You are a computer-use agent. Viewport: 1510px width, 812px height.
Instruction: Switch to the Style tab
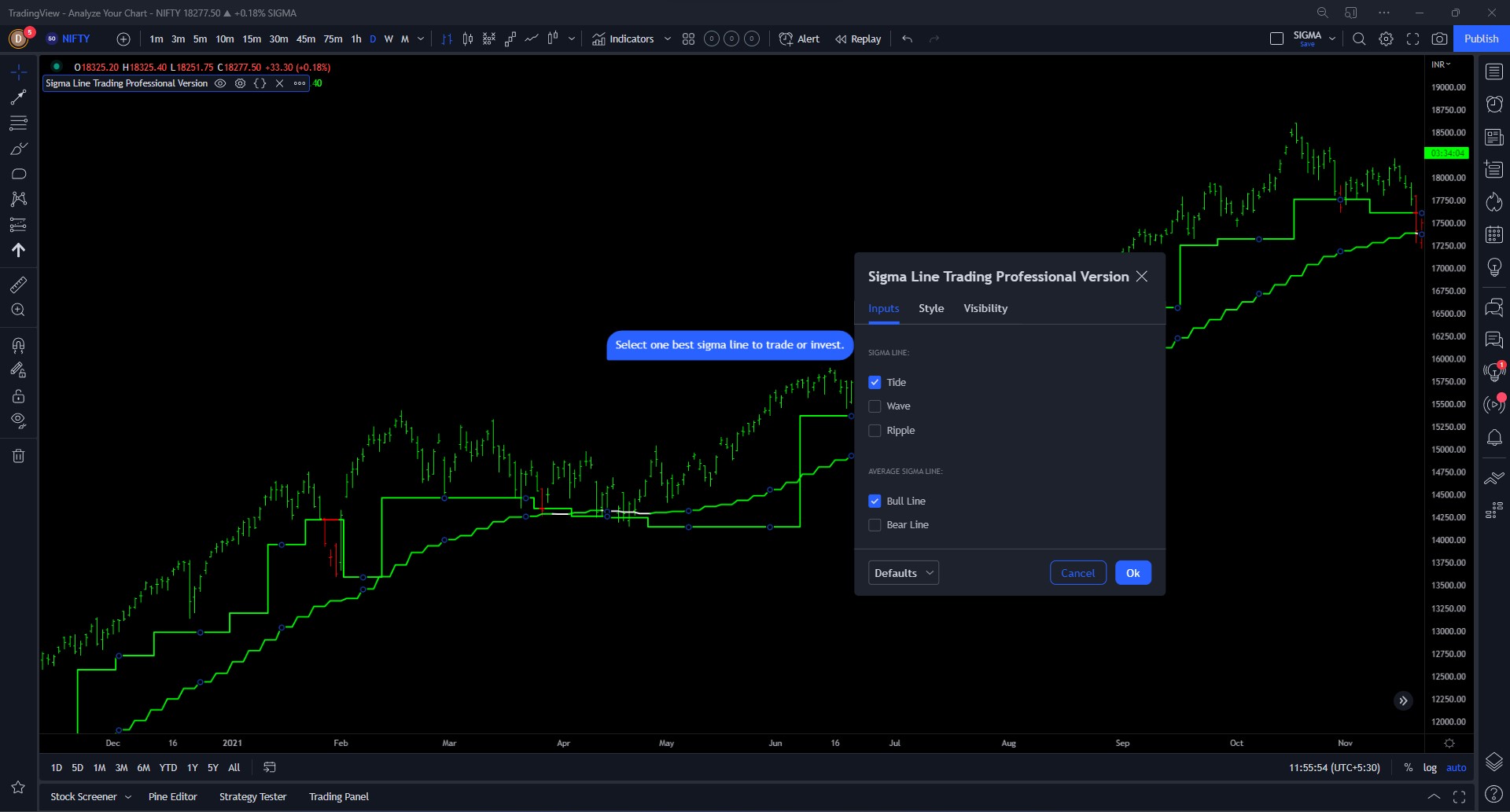pyautogui.click(x=931, y=308)
